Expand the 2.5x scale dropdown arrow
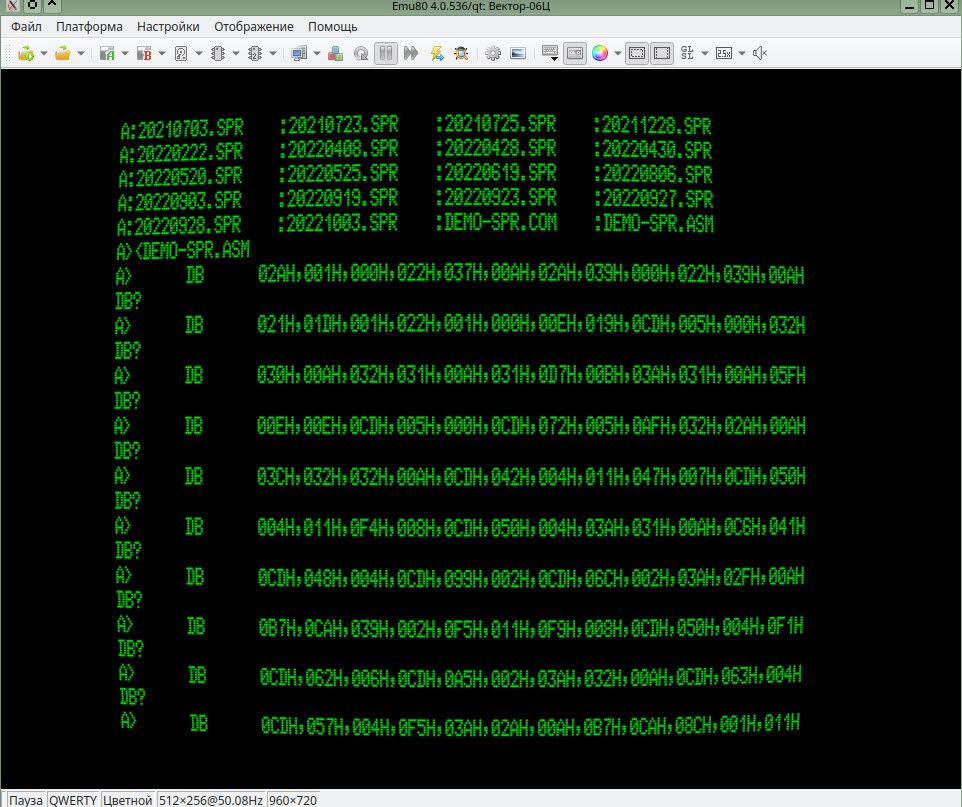This screenshot has width=962, height=807. (742, 53)
